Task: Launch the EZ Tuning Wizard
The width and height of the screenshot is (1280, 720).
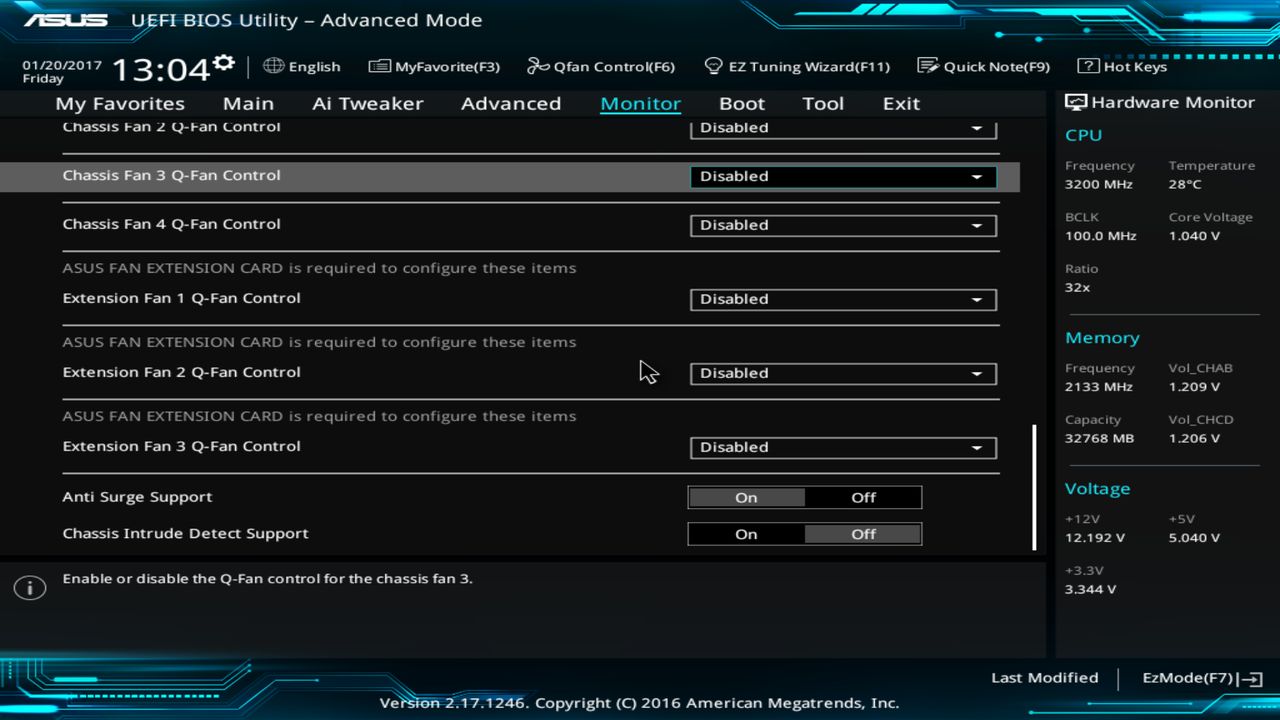Action: click(x=797, y=66)
